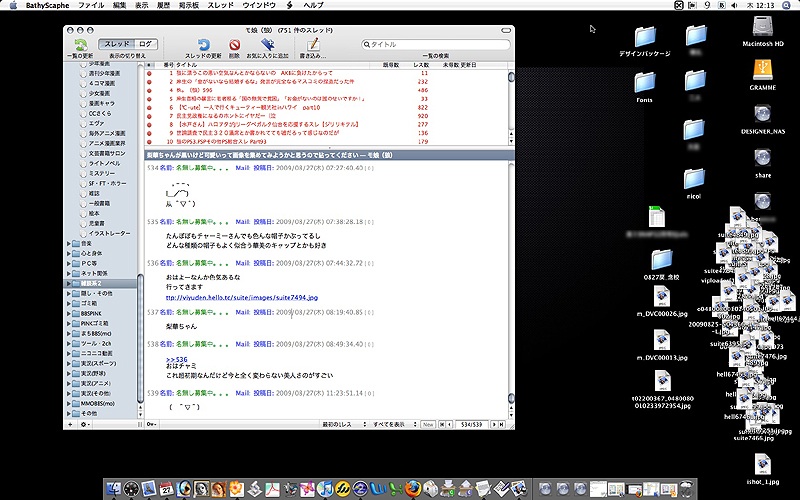
Task: Switch list view to スレッド segment
Action: [117, 44]
